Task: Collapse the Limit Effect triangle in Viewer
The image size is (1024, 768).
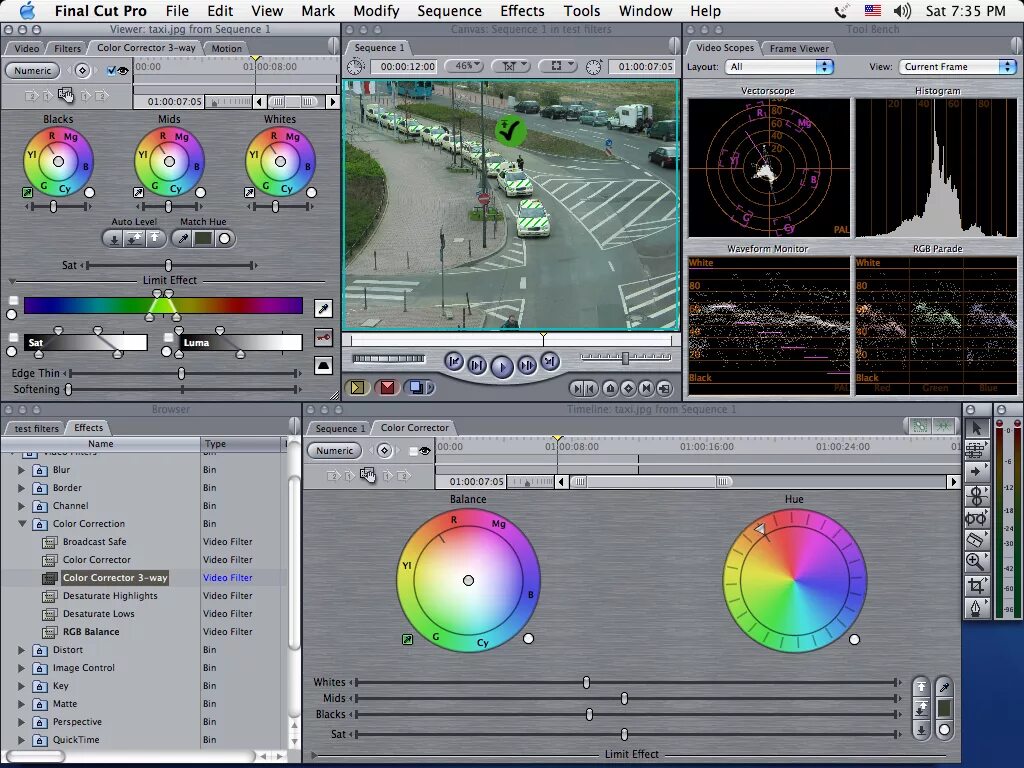Action: 12,281
